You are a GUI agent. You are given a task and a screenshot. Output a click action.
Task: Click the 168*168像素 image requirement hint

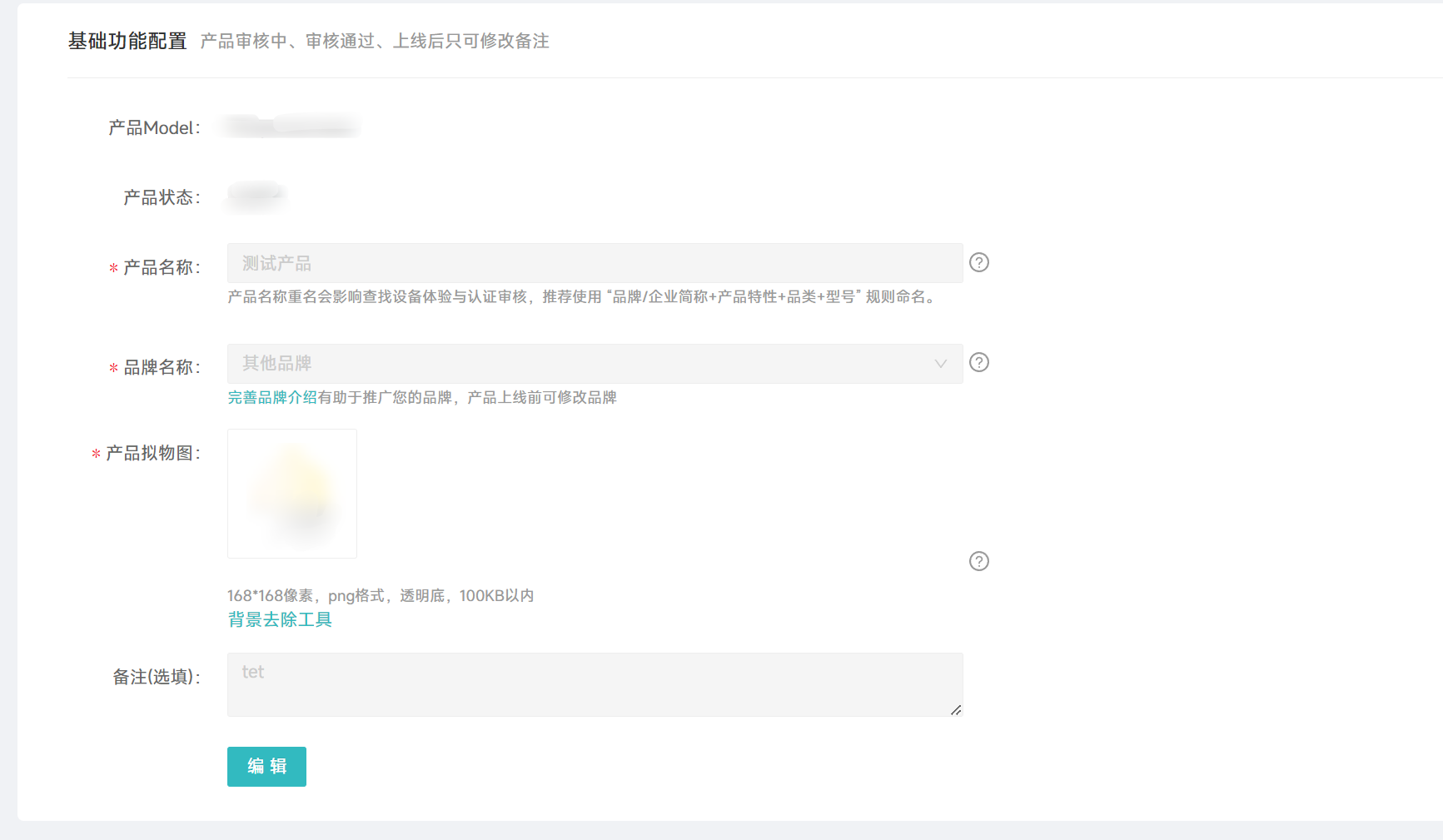(x=381, y=596)
